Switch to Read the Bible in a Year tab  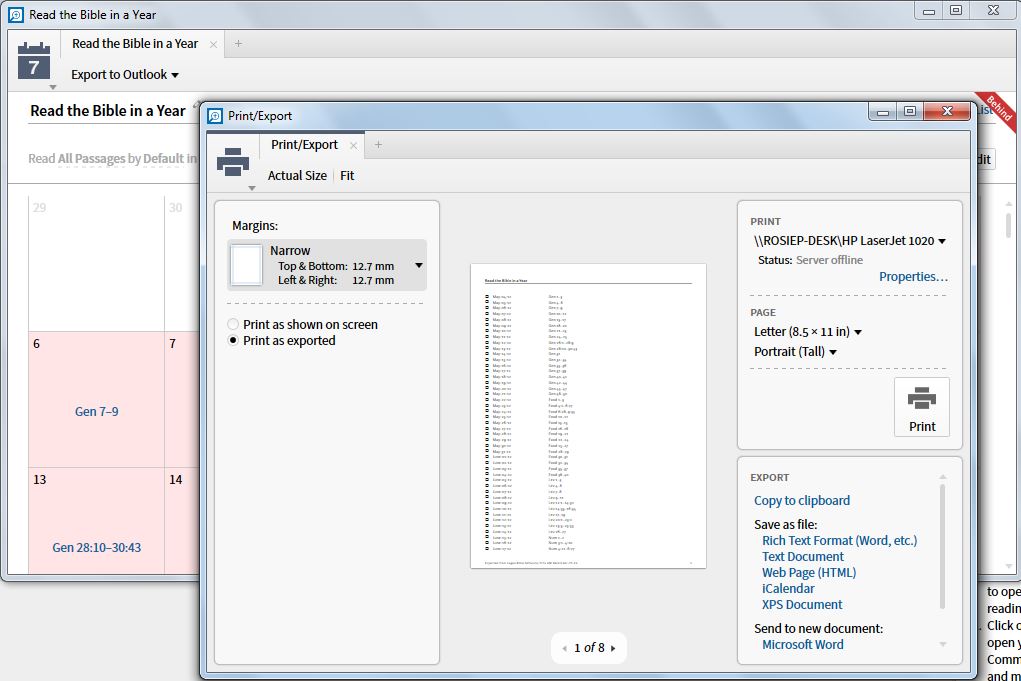(x=135, y=44)
